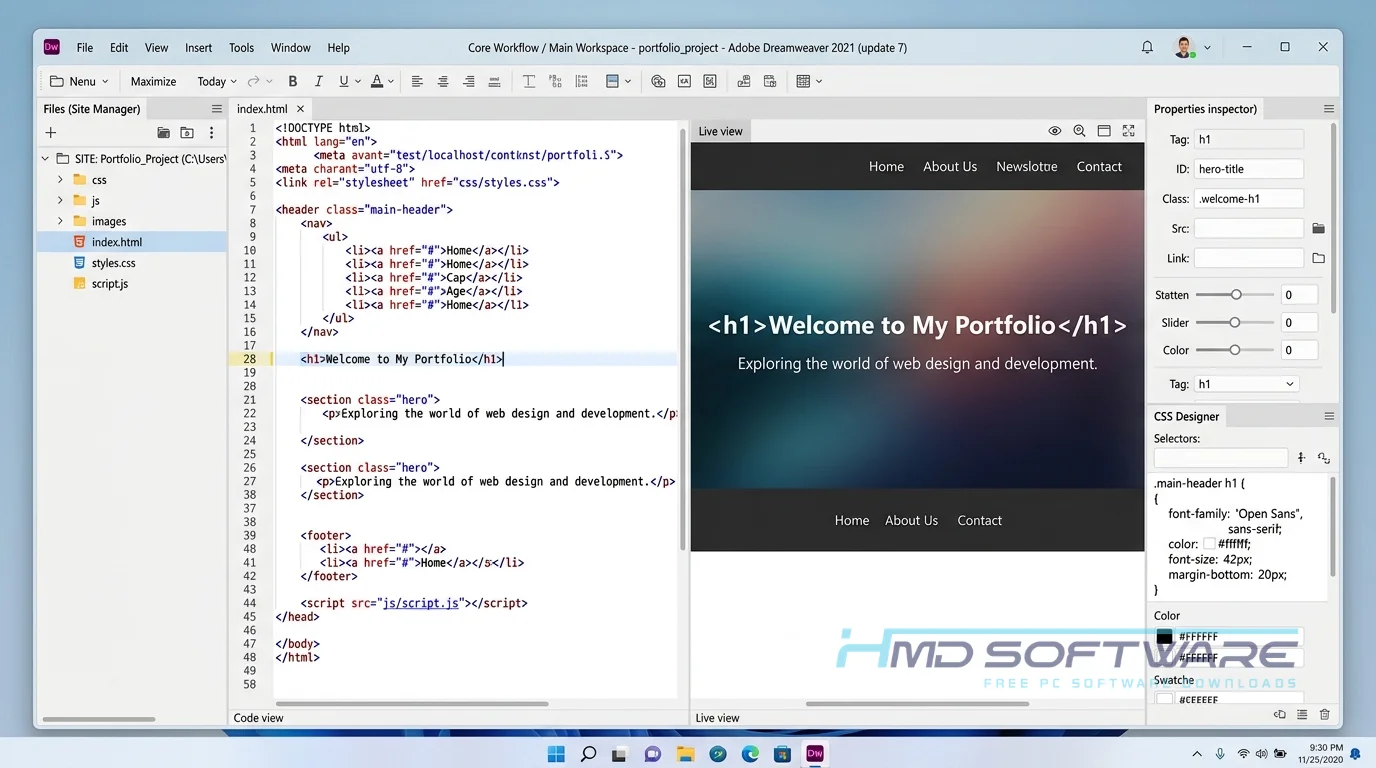Click the table grid icon in toolbar

click(803, 82)
